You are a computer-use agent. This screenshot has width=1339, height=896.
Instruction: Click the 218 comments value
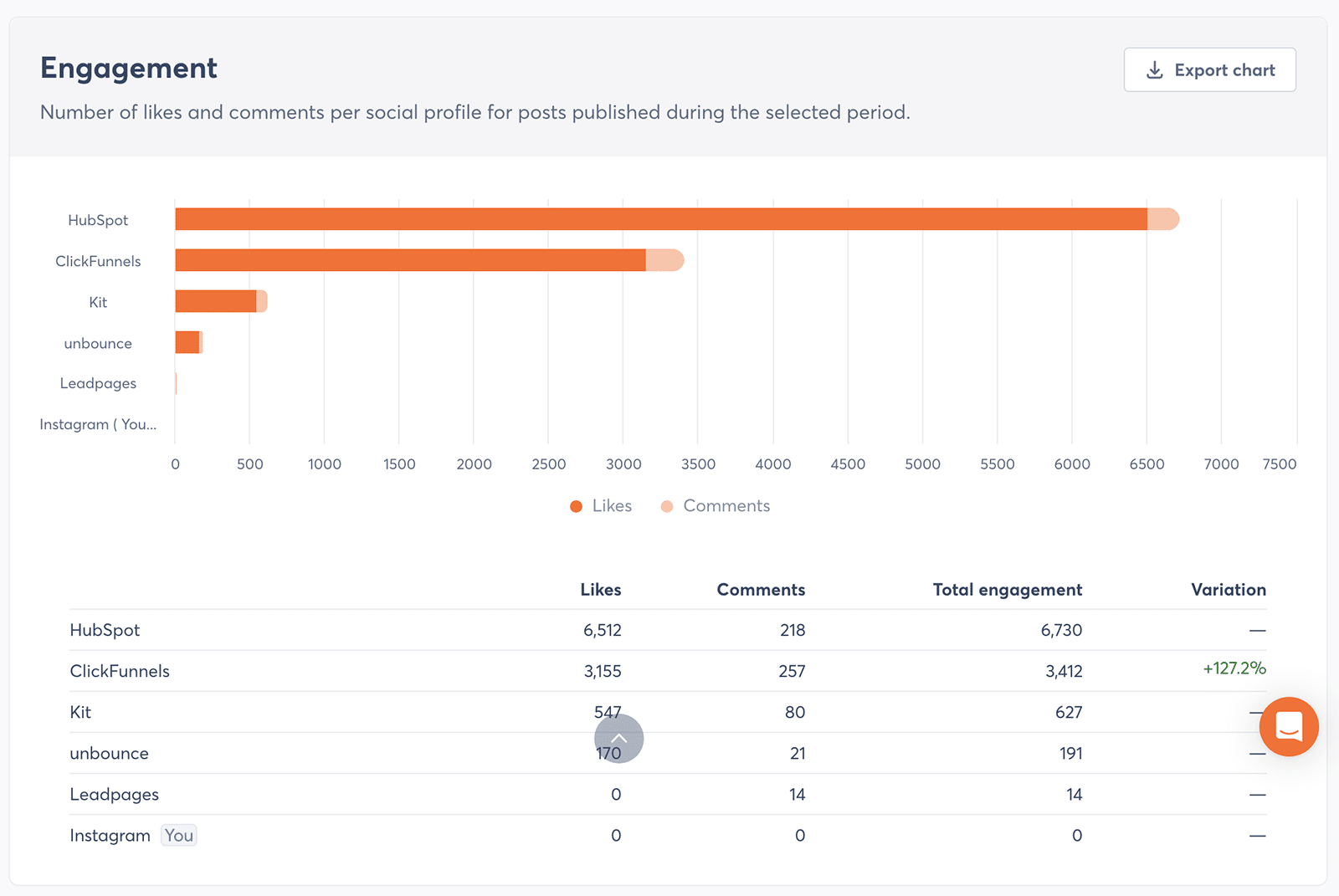click(x=793, y=630)
